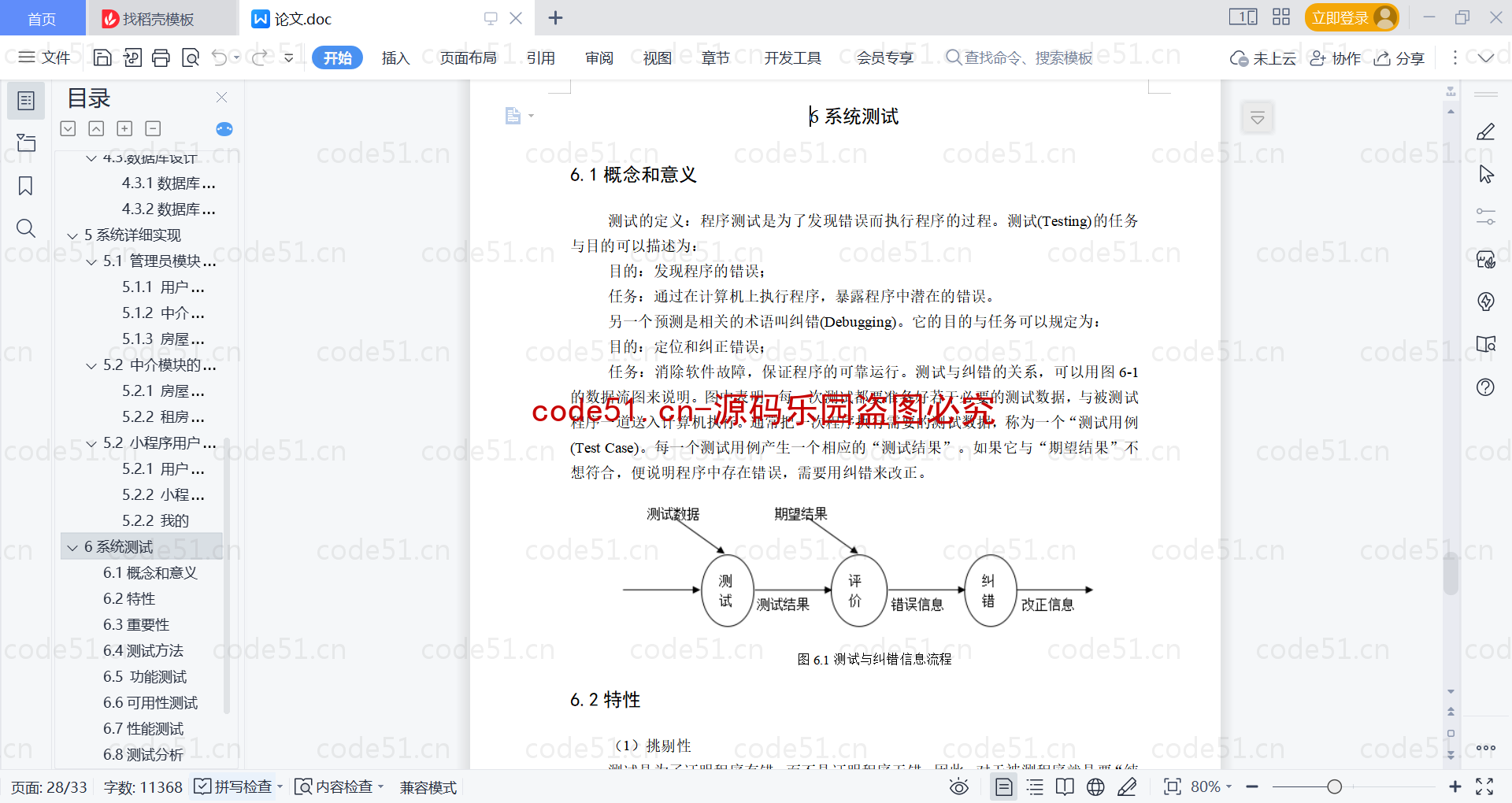1512x803 pixels.
Task: Open the 开发工具 ribbon tab
Action: coord(793,57)
